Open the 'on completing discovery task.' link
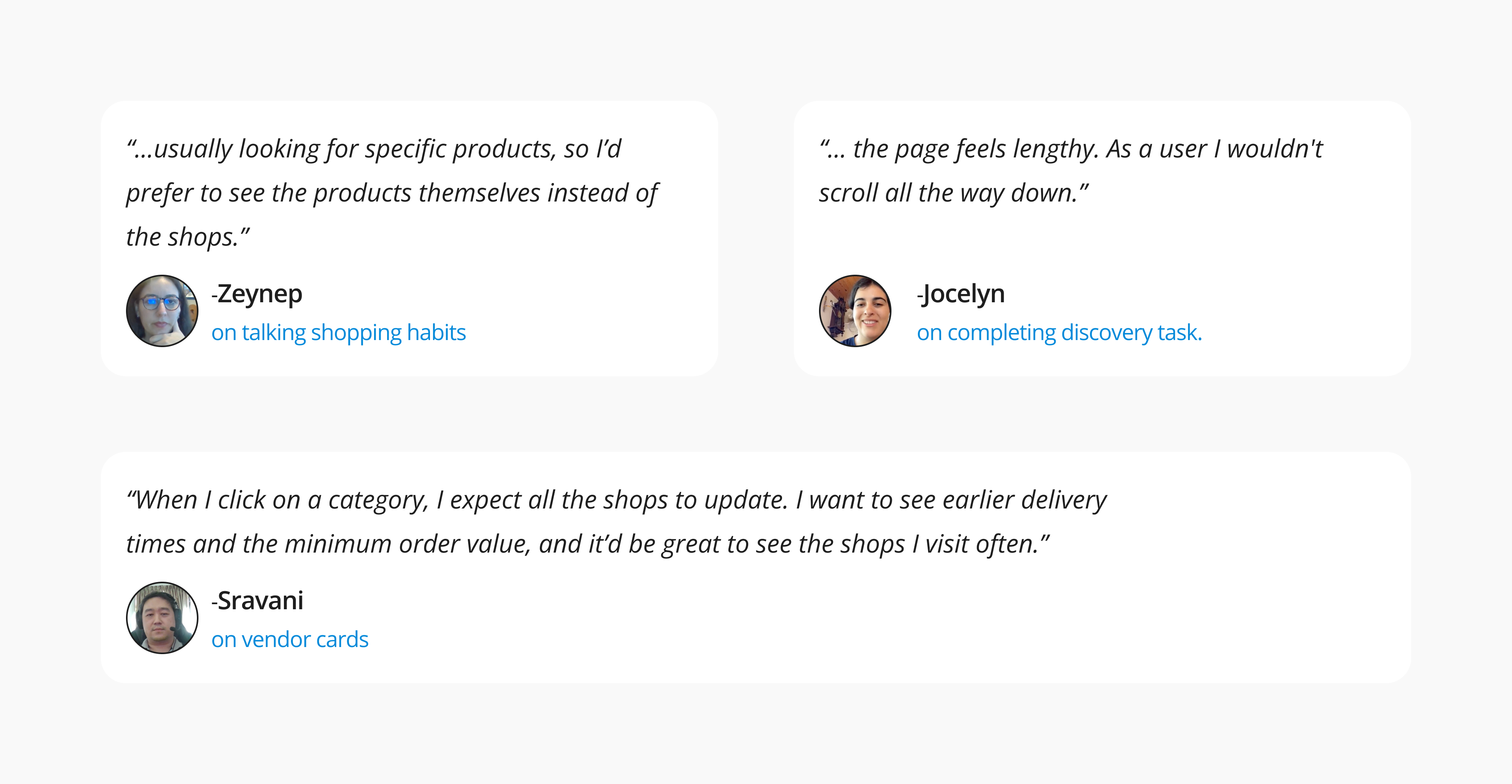The height and width of the screenshot is (784, 1512). click(x=1060, y=333)
